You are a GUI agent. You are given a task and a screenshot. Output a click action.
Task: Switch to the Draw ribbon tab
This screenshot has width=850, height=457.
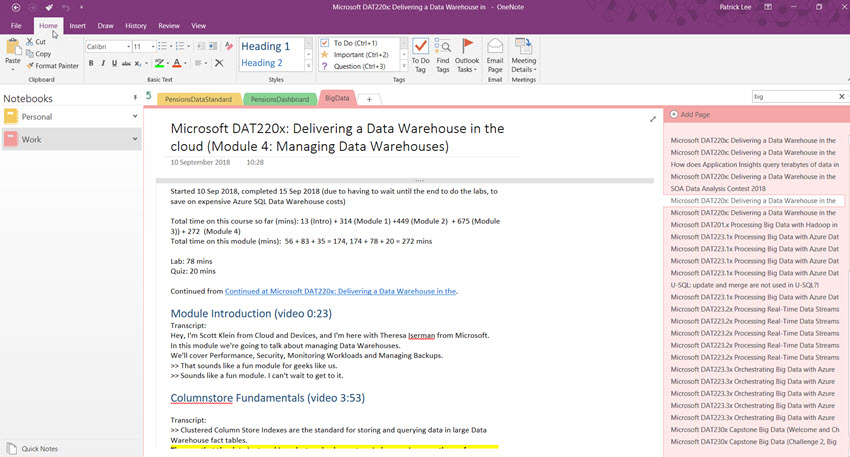click(105, 25)
